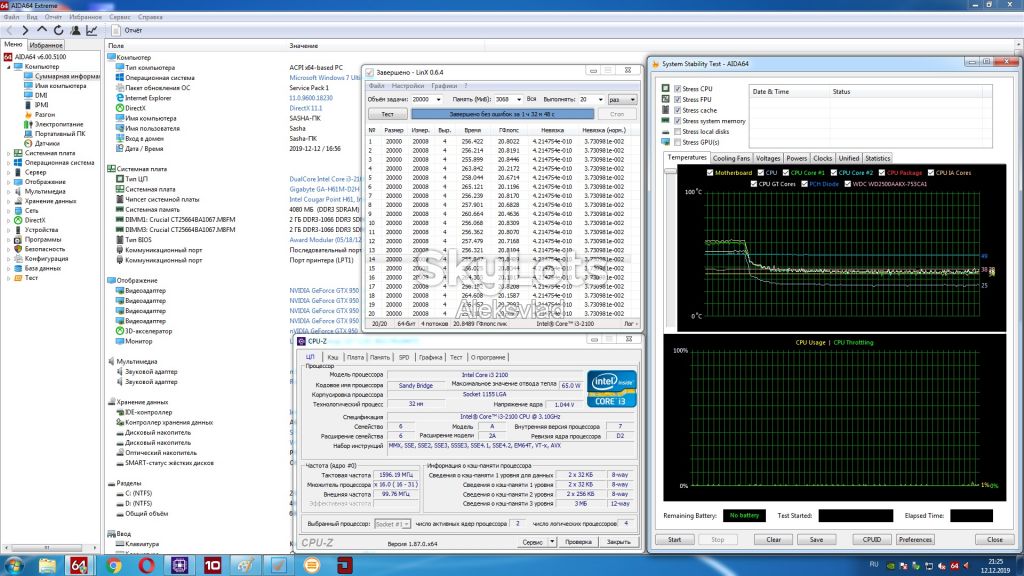Open AIDA64 icon on taskbar
The height and width of the screenshot is (576, 1024).
79,565
